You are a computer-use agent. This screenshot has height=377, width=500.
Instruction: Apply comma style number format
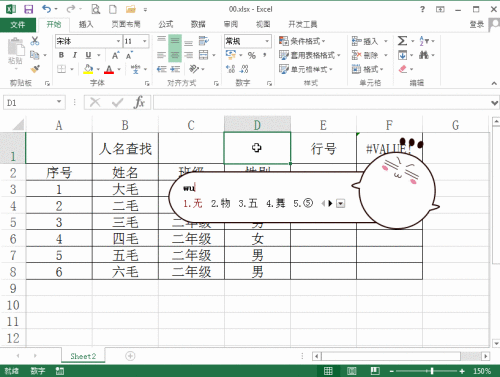tap(265, 55)
